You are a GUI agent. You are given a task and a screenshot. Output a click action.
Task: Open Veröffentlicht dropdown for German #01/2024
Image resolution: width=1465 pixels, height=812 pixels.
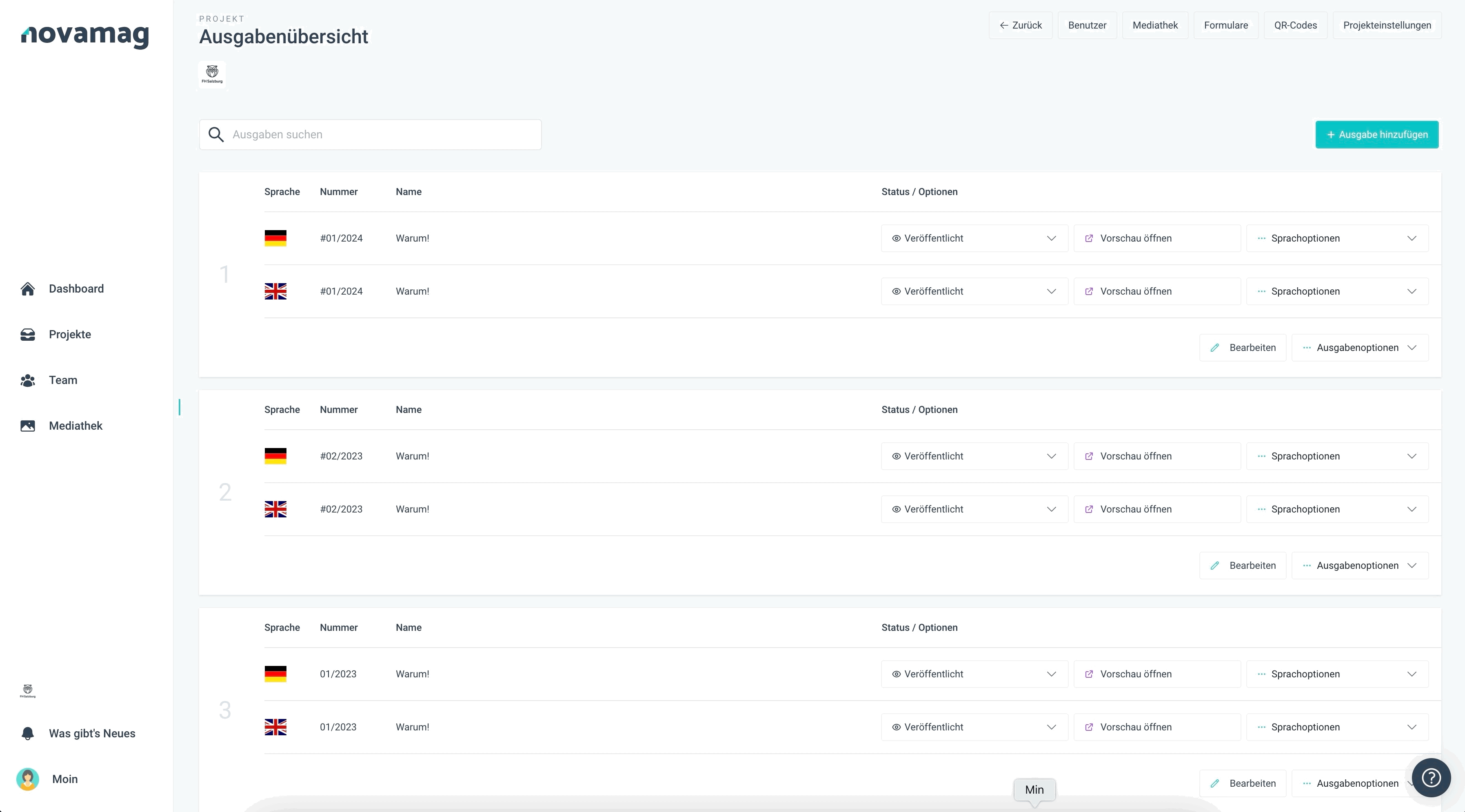(x=975, y=238)
